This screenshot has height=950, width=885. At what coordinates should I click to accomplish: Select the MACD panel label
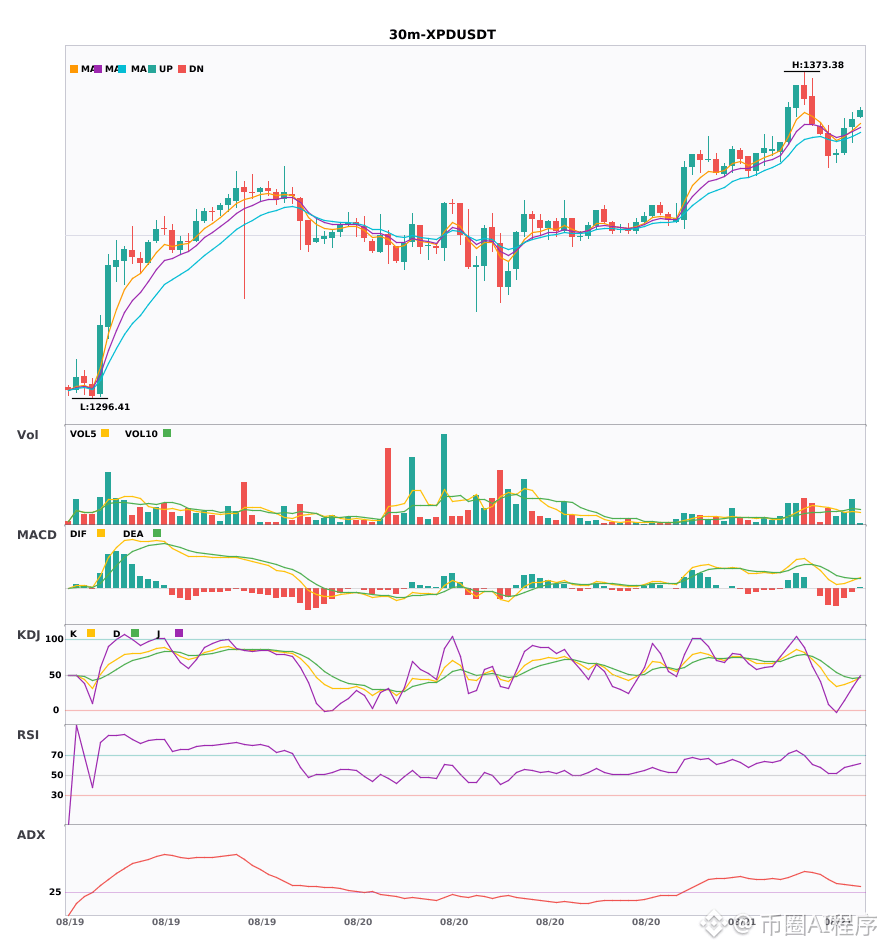pos(36,535)
